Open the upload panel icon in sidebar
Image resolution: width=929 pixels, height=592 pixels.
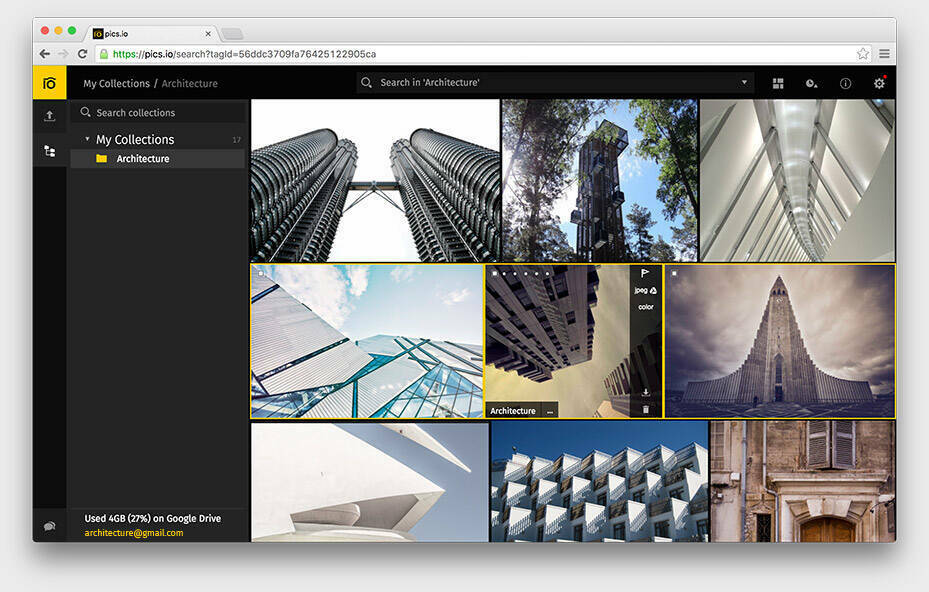(50, 116)
